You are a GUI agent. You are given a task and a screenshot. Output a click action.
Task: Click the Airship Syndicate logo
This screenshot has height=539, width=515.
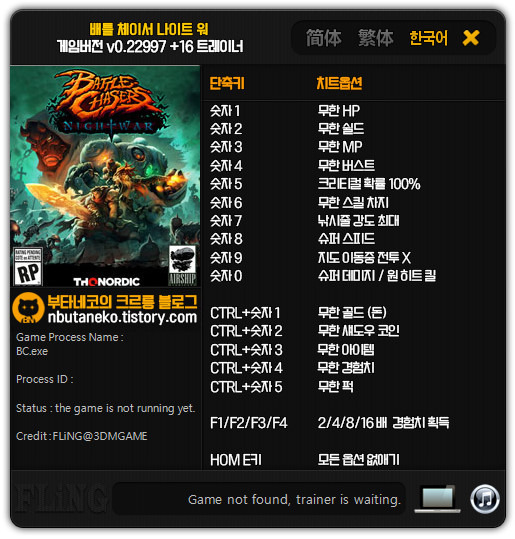click(x=182, y=265)
